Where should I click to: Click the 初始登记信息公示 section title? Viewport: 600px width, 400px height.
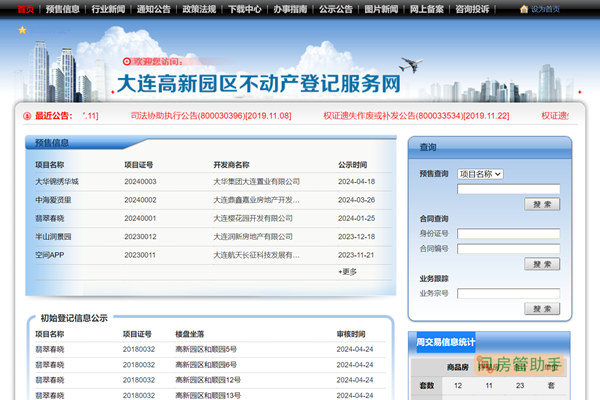click(74, 318)
